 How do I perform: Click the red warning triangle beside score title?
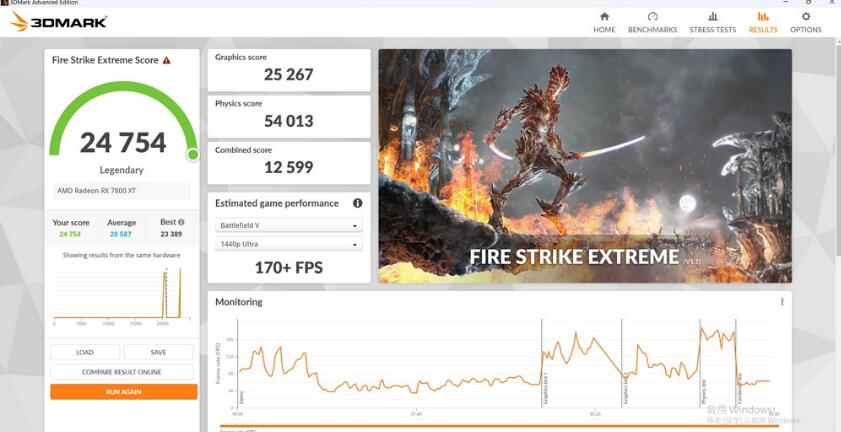167,60
